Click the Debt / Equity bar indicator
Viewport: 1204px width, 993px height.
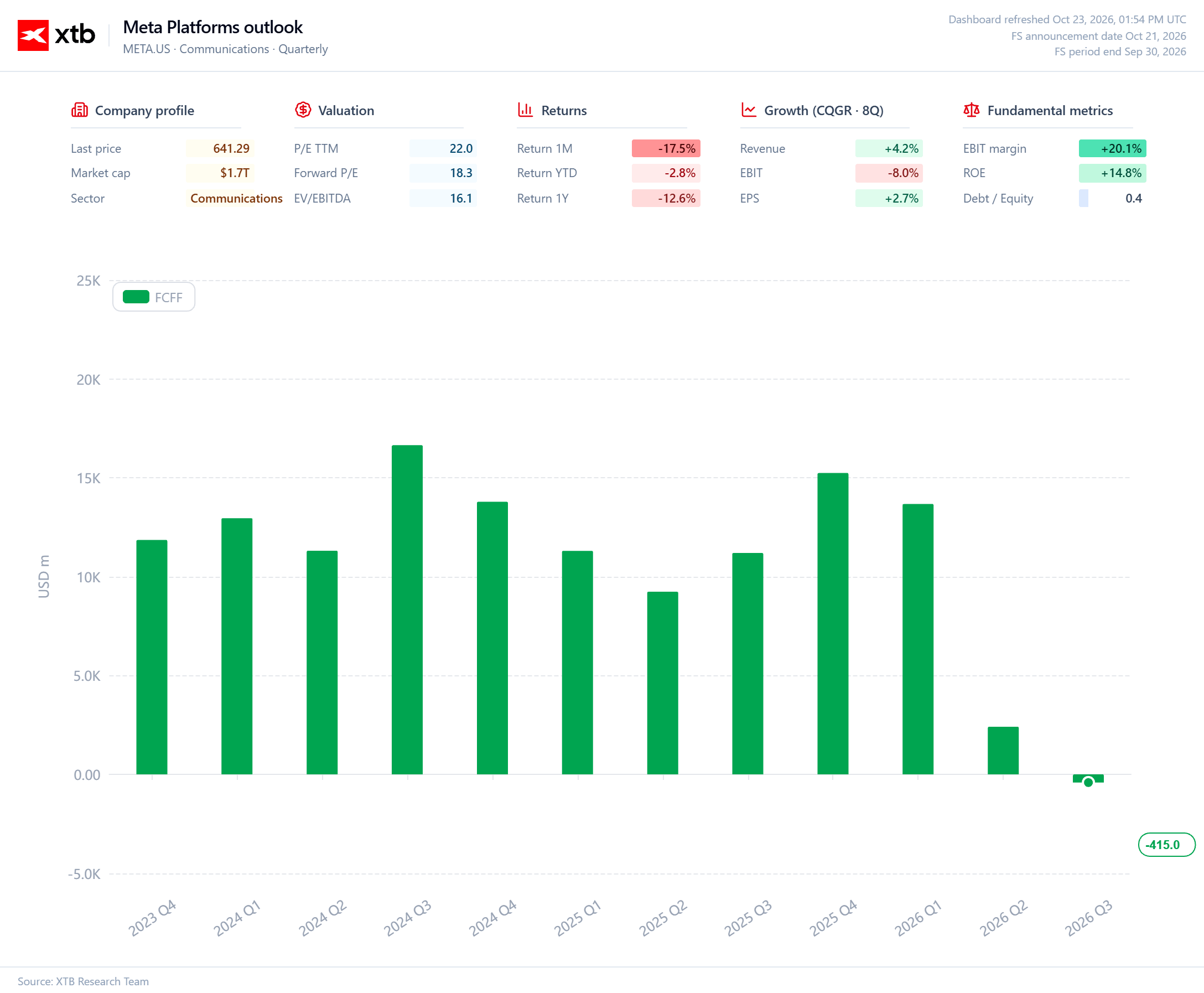[1083, 199]
